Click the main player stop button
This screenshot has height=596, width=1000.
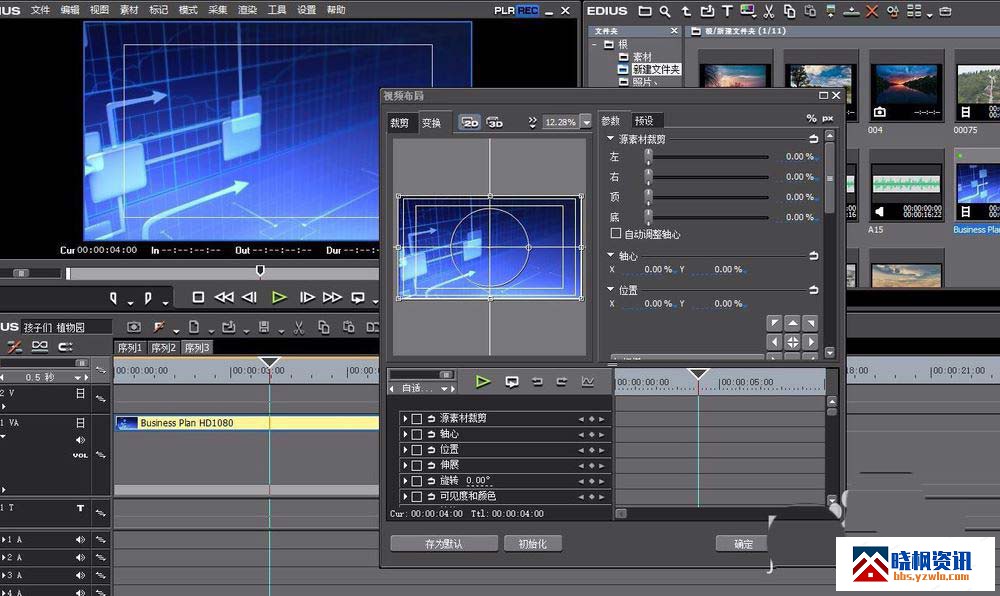coord(198,297)
